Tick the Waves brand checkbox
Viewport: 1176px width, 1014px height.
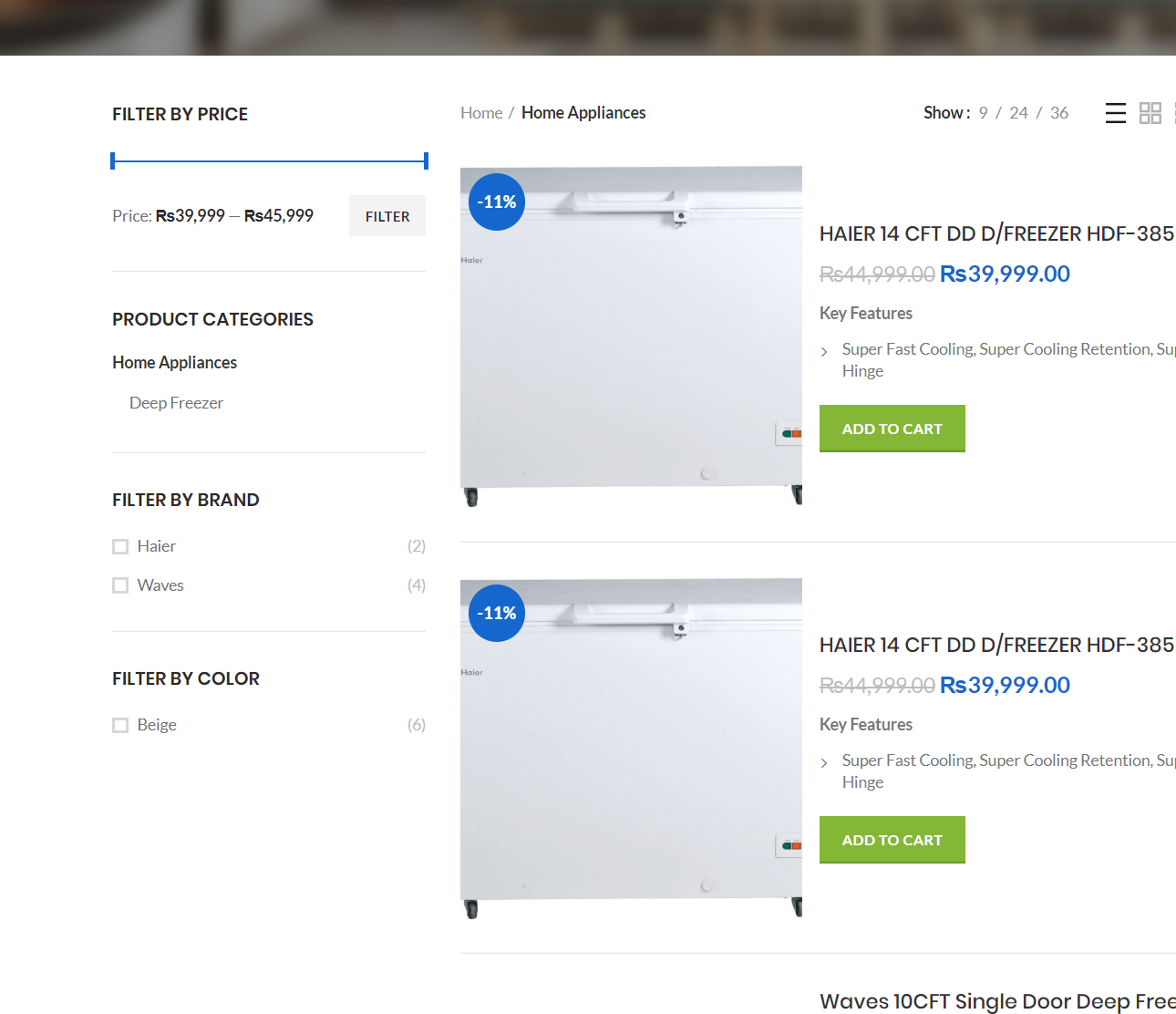tap(120, 585)
